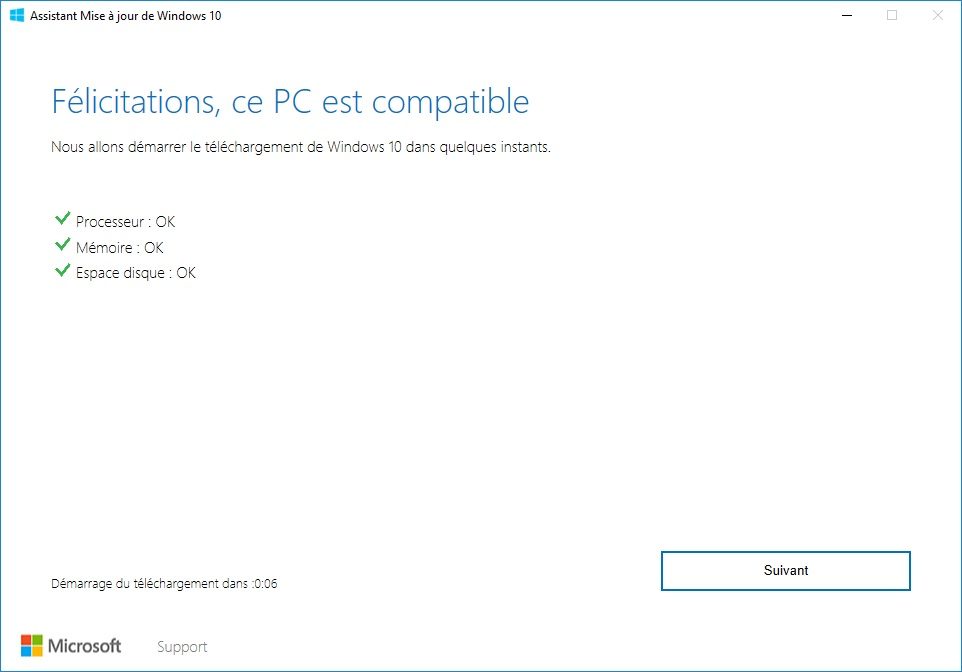The height and width of the screenshot is (672, 962).
Task: Click the green checkmark beside Processeur
Action: [x=63, y=218]
